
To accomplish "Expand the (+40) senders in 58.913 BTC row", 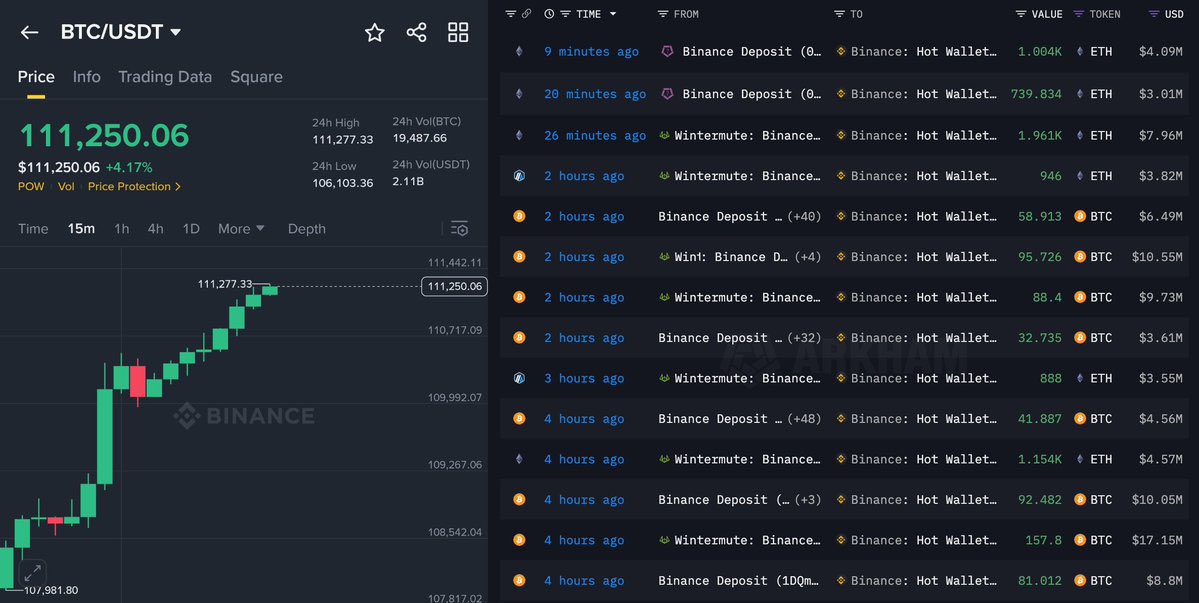I will point(804,216).
